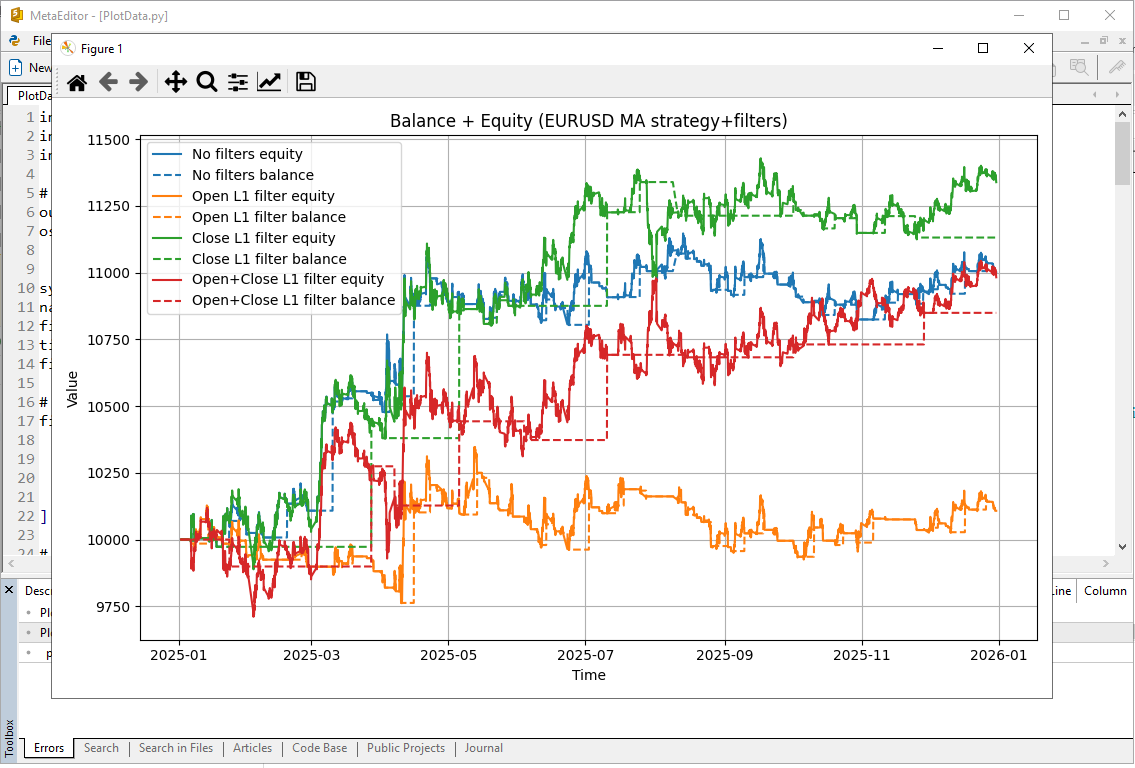Click the 2026-01 x-axis tick label
Screen dimensions: 1135x768
coord(998,655)
